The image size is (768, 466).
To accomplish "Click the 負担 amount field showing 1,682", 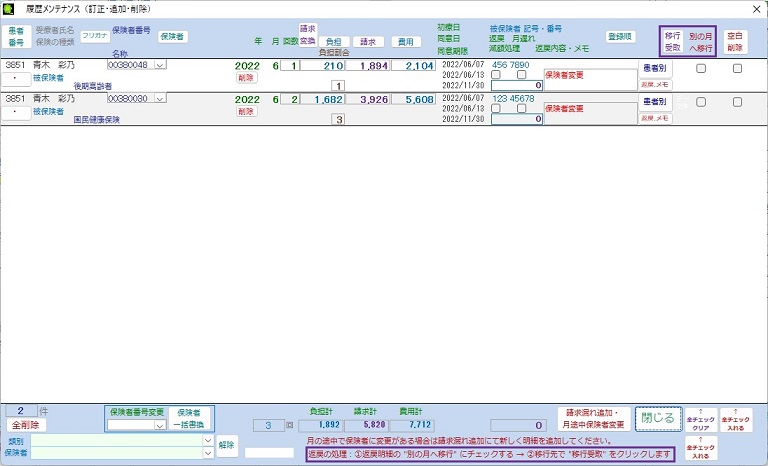I will pyautogui.click(x=322, y=99).
